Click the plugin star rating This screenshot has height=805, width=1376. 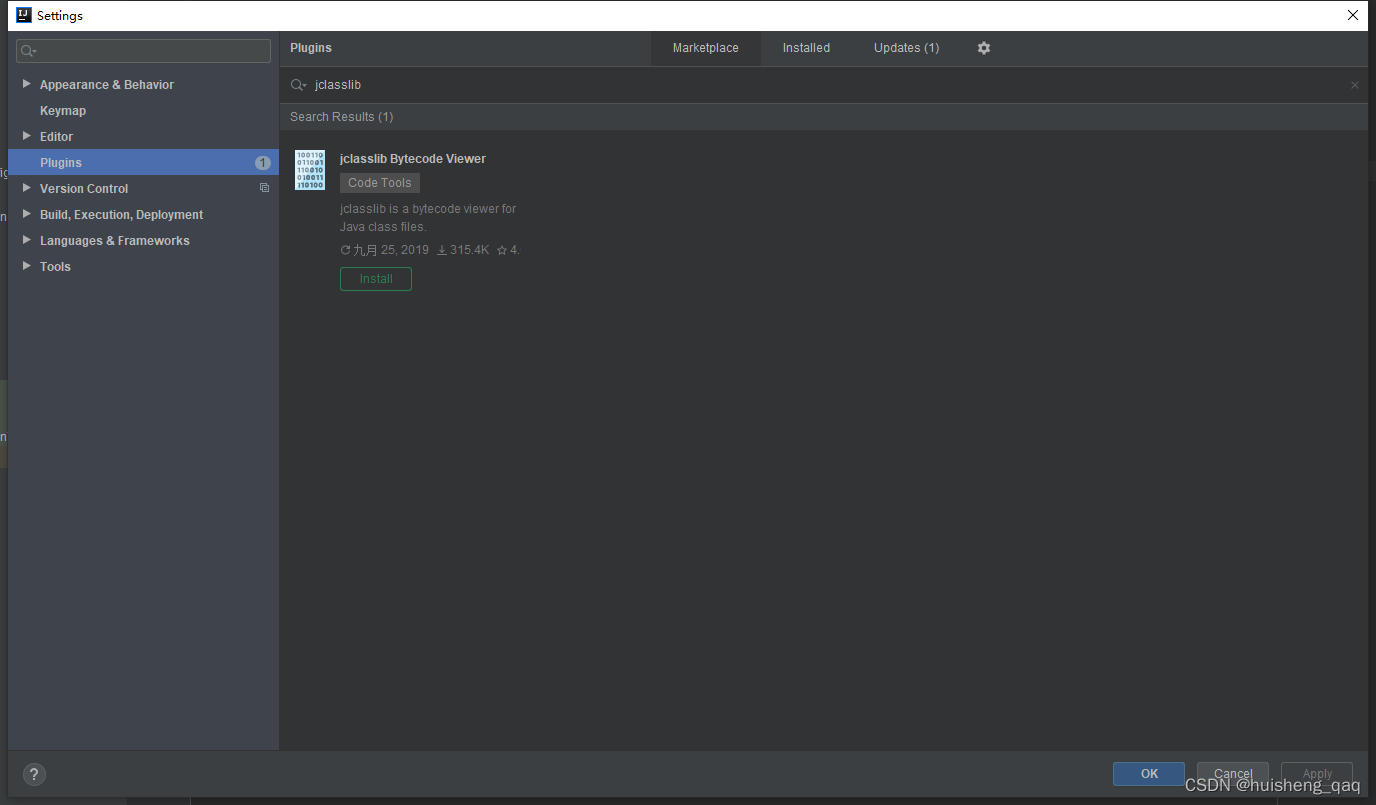point(508,250)
